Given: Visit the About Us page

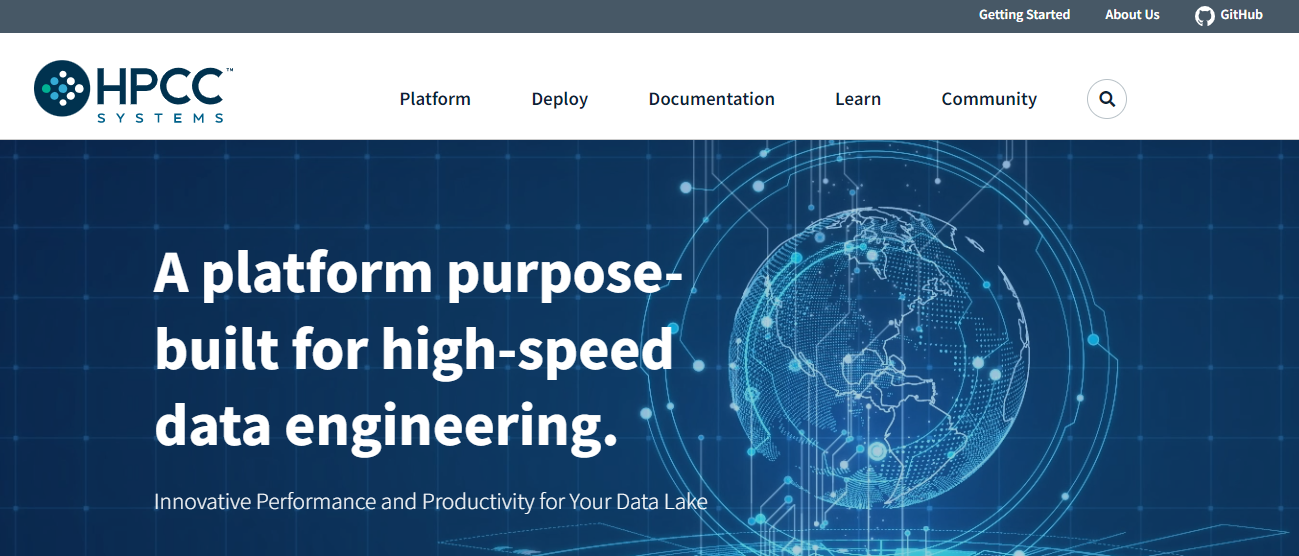Looking at the screenshot, I should 1132,15.
